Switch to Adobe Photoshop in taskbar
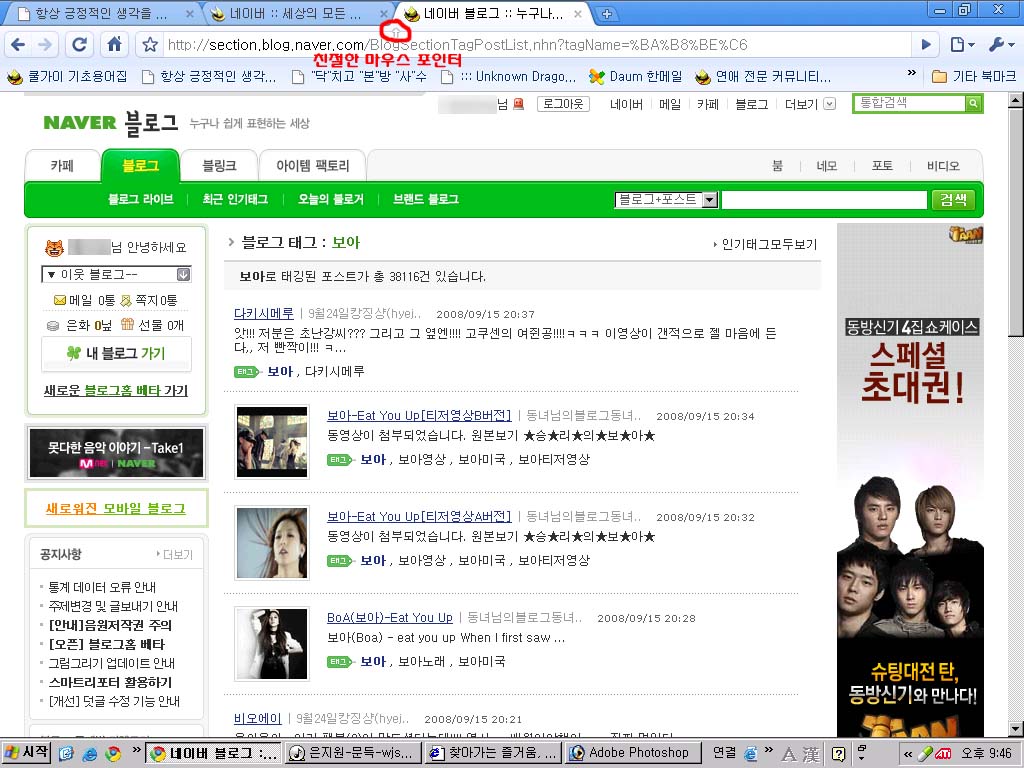The width and height of the screenshot is (1024, 768). 632,753
